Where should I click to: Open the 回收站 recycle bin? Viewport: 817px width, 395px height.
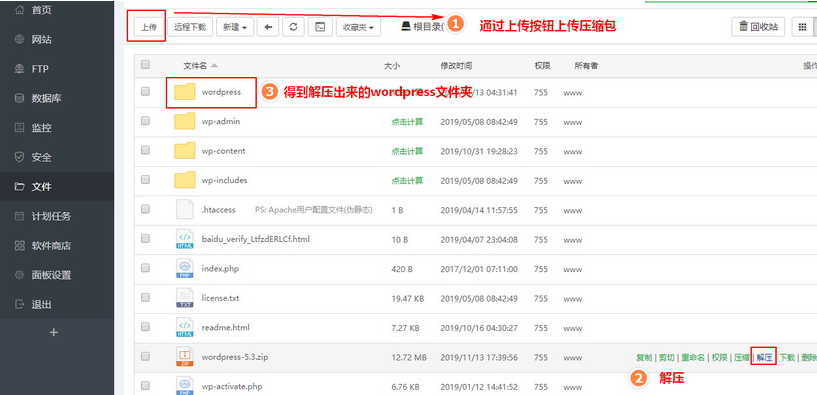coord(758,27)
